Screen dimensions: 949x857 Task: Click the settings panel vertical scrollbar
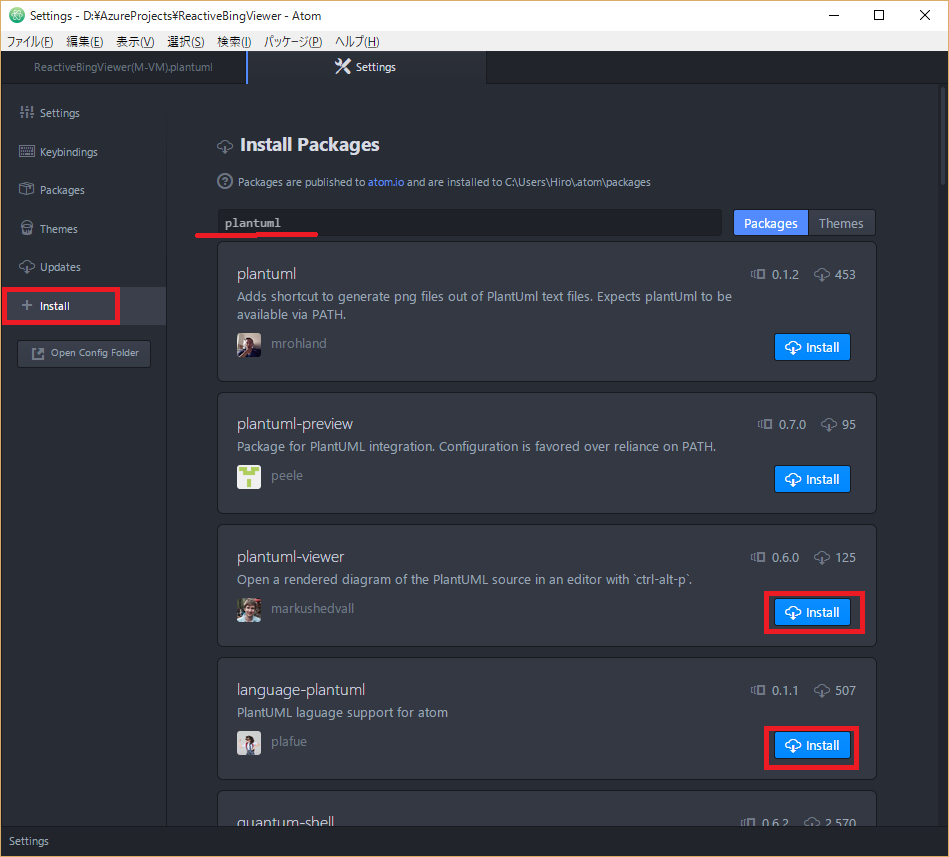coord(943,136)
